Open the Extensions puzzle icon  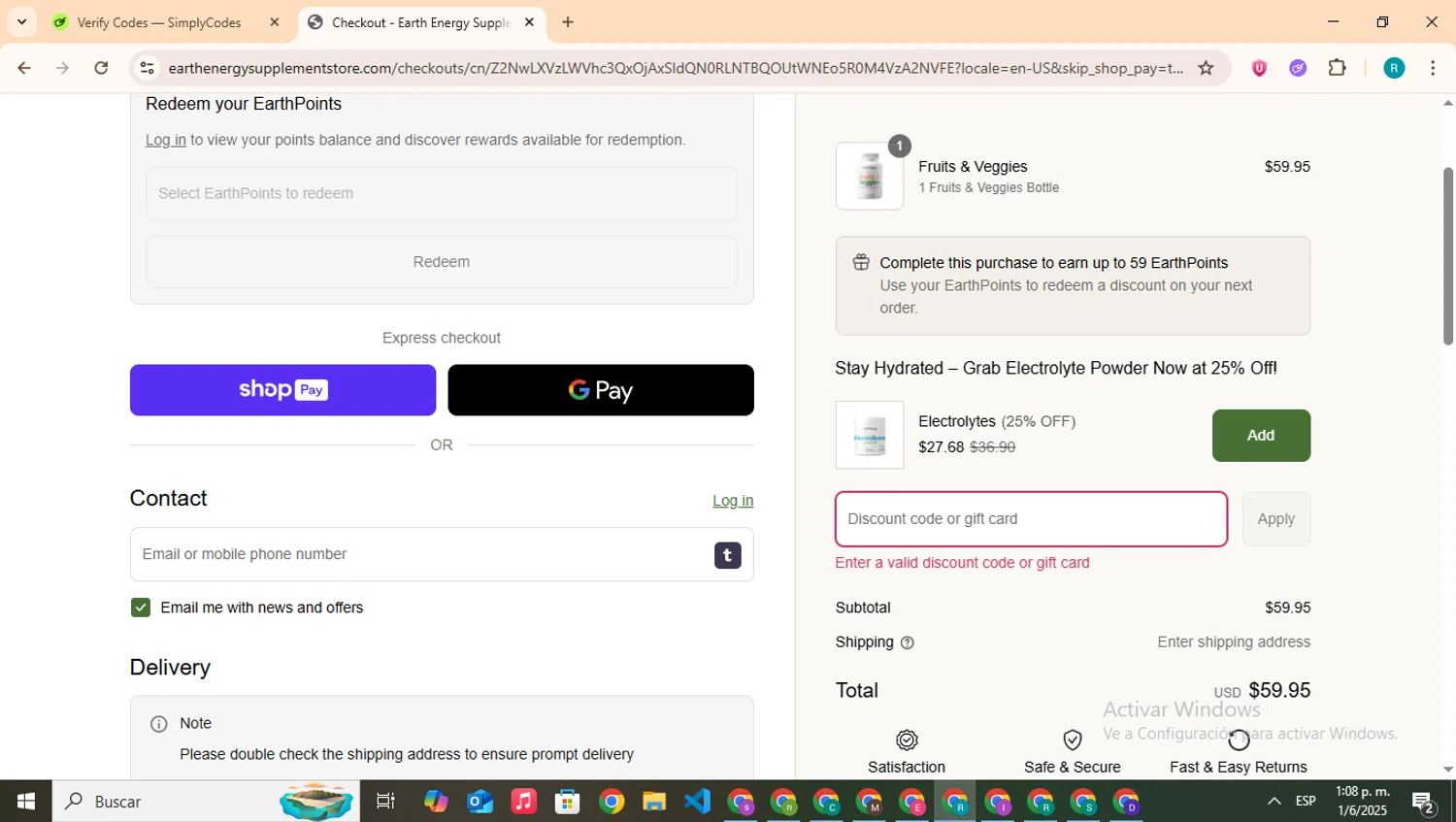(1338, 68)
